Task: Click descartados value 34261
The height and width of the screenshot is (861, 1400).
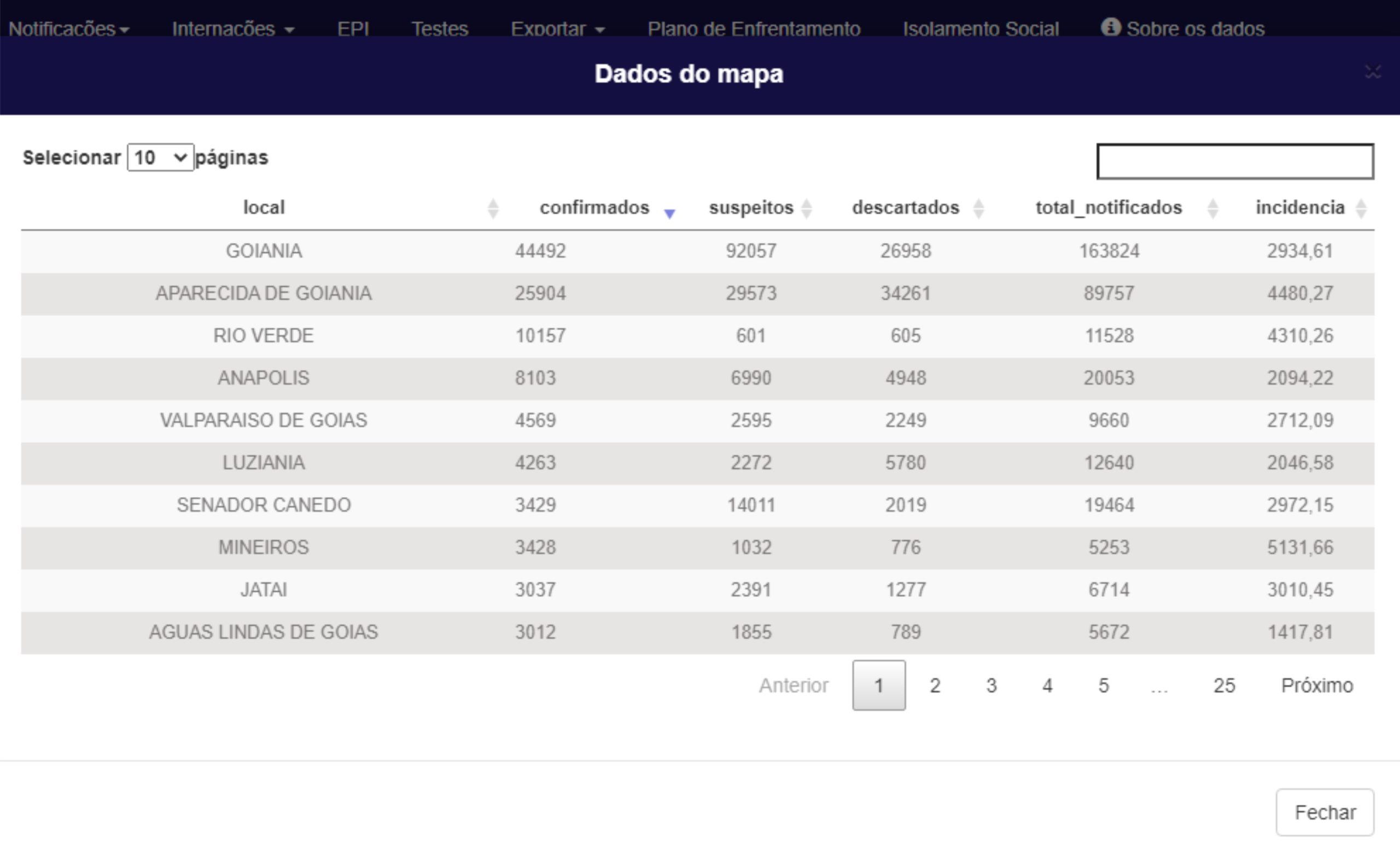Action: point(905,293)
